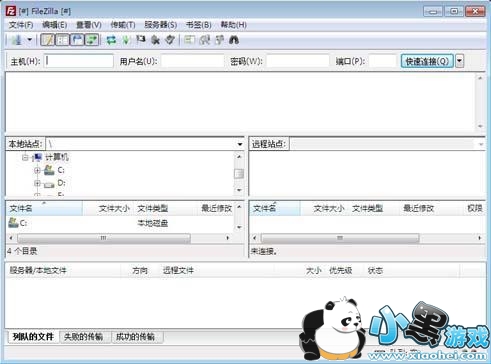Click the FileZilla title bar logo
The image size is (491, 364).
[x=11, y=11]
